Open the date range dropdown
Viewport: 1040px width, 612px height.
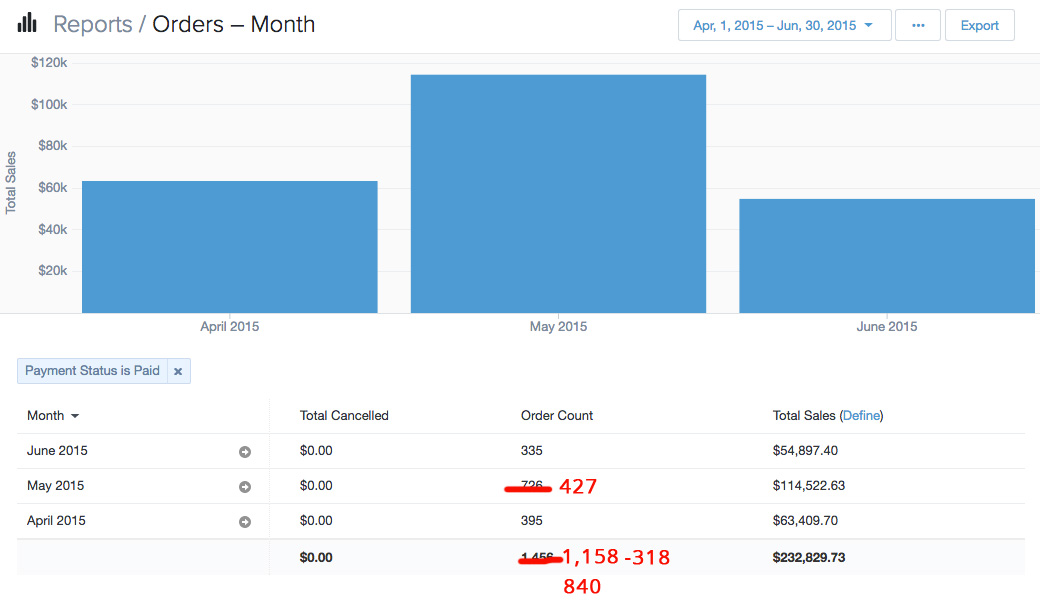pos(784,26)
